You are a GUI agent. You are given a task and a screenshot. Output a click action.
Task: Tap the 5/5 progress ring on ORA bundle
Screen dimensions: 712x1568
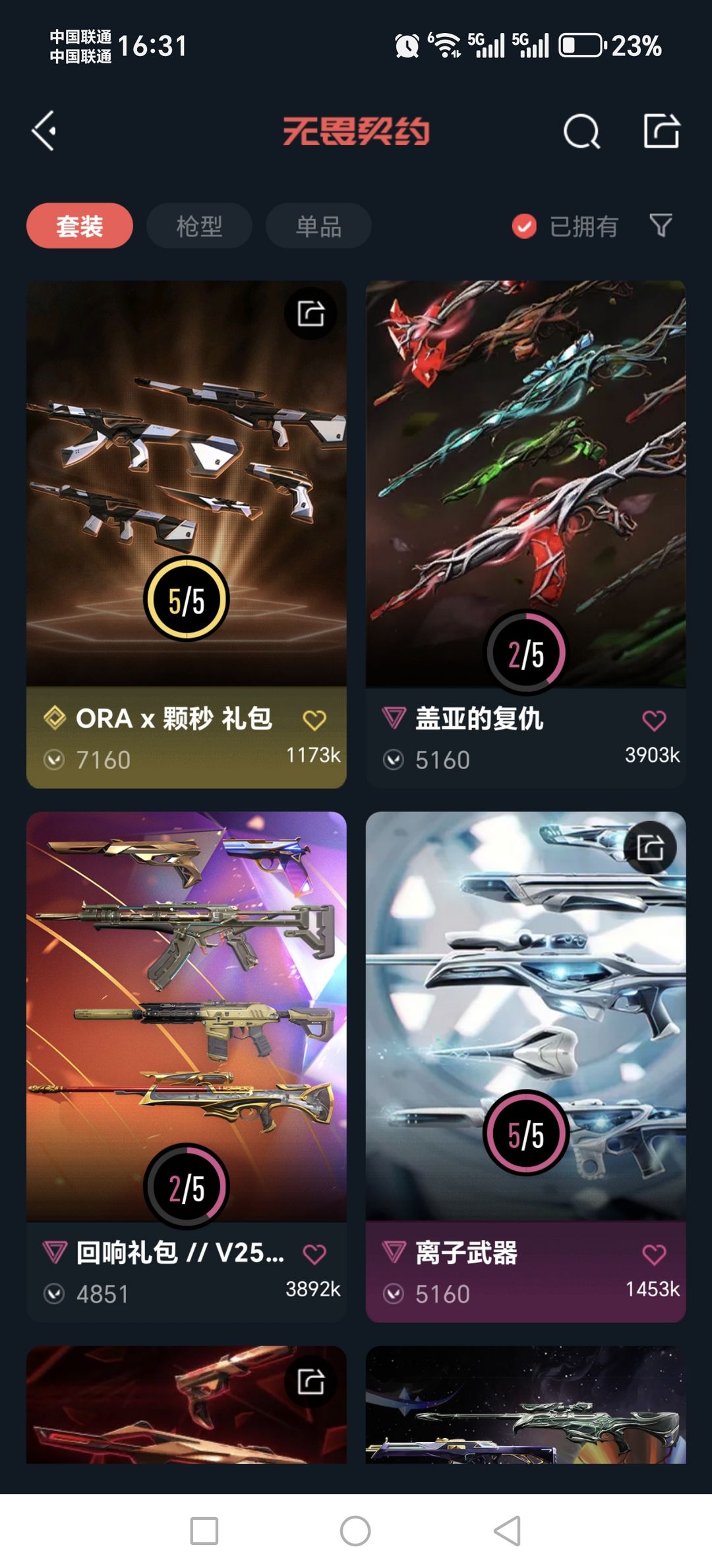point(187,599)
